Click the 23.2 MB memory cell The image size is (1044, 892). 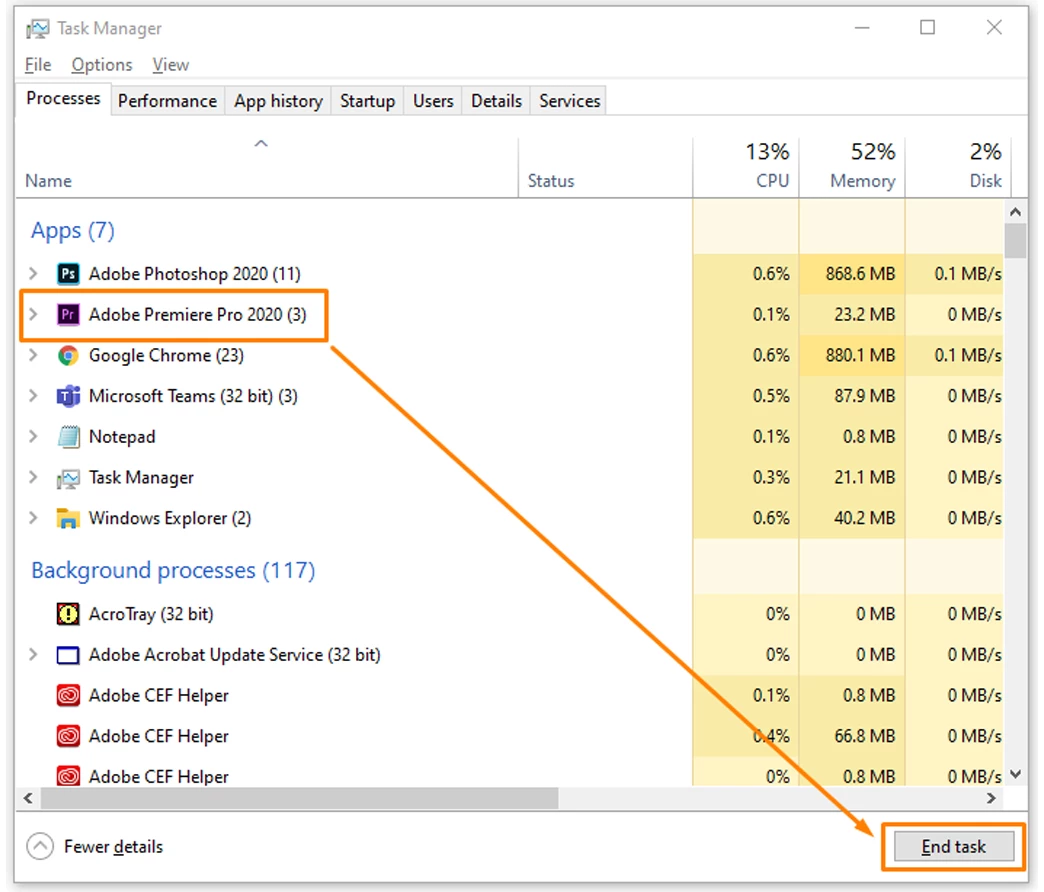coord(852,314)
